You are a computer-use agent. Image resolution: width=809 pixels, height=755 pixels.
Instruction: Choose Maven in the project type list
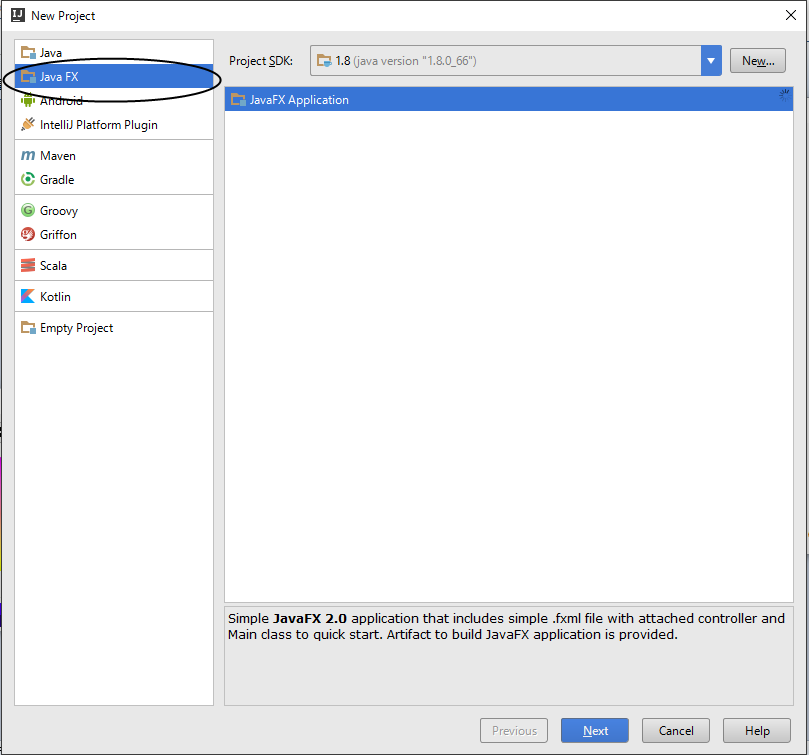click(114, 155)
